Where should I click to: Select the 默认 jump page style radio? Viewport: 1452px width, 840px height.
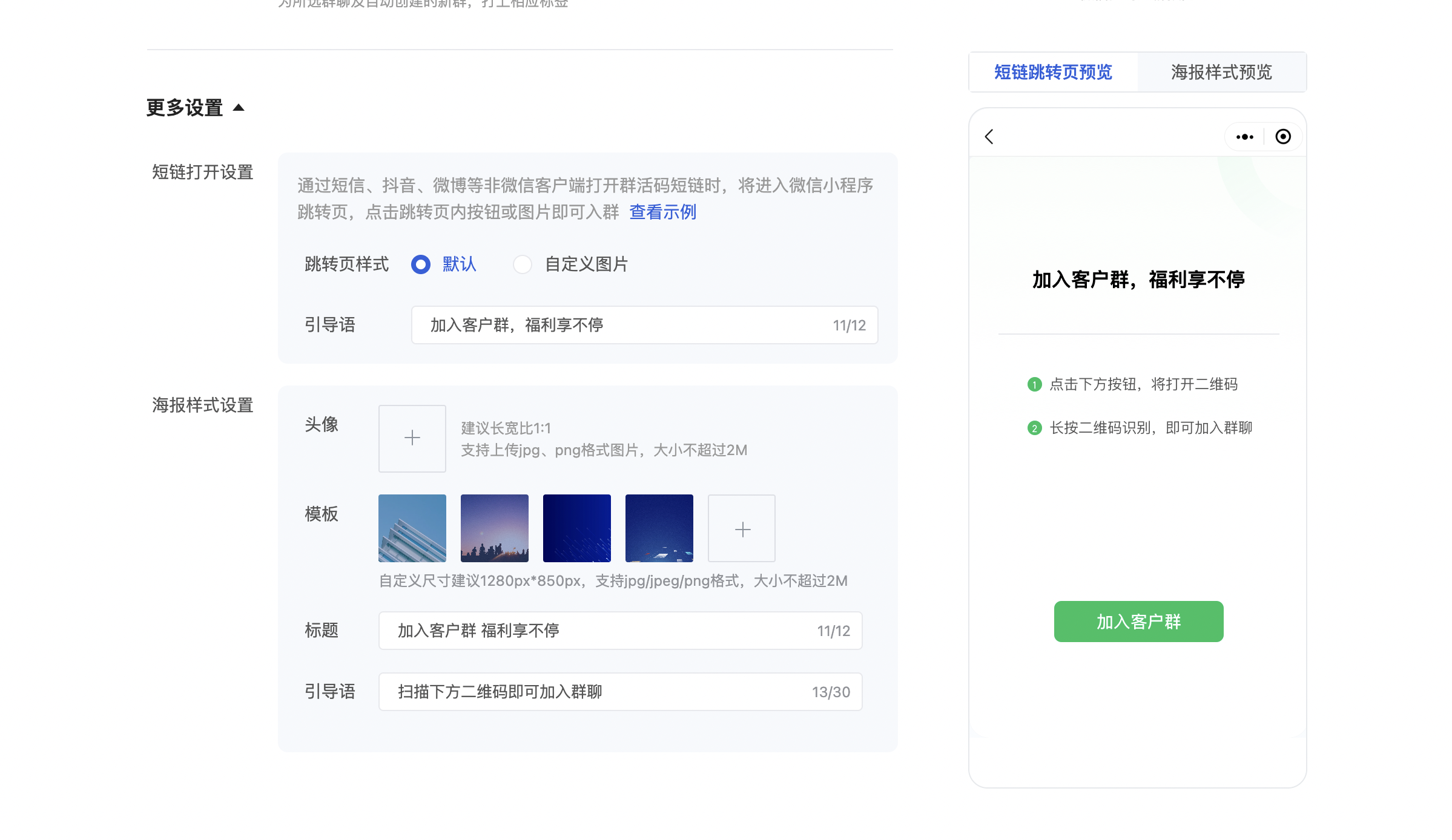tap(421, 264)
